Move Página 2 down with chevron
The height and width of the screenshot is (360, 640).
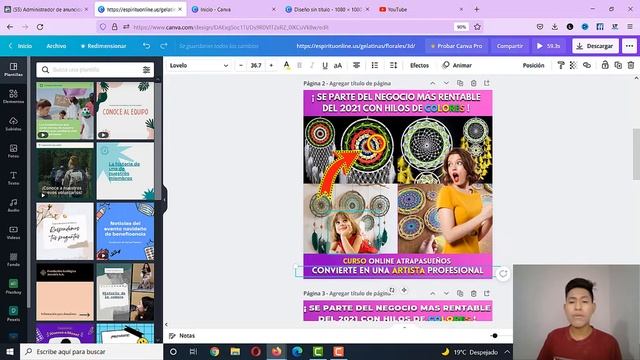click(x=446, y=83)
